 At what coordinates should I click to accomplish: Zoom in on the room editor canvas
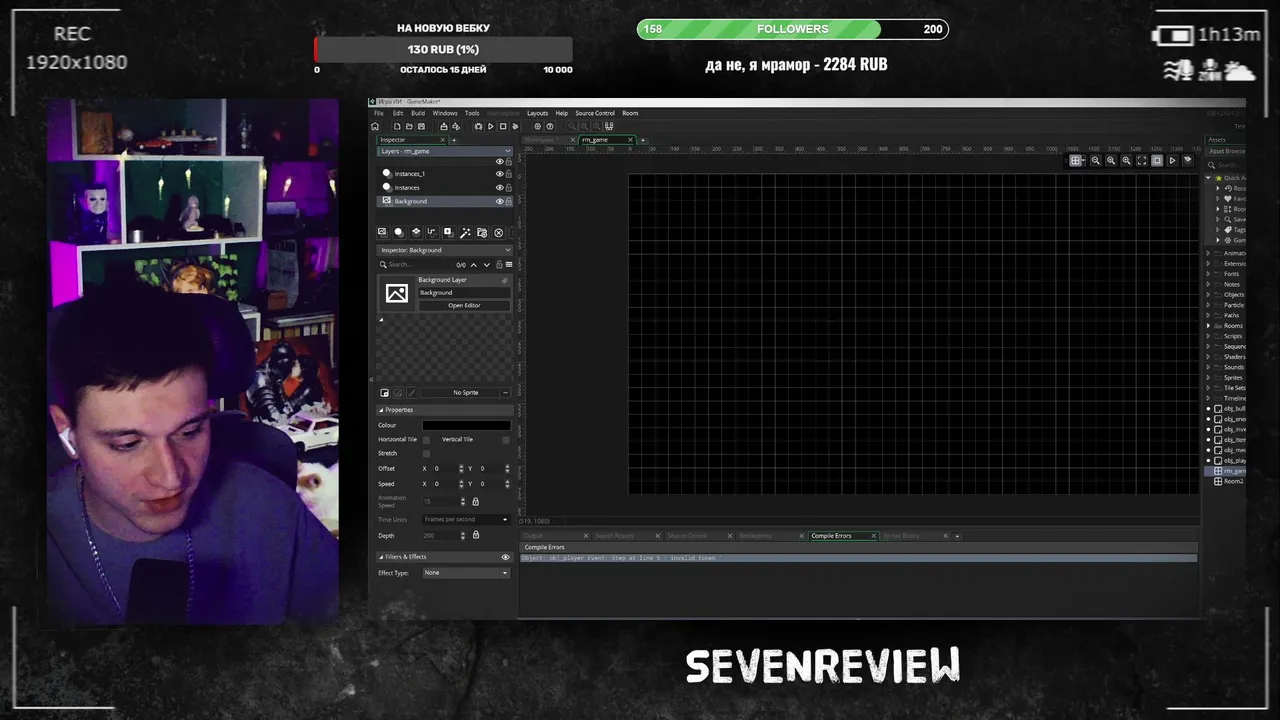(1126, 160)
